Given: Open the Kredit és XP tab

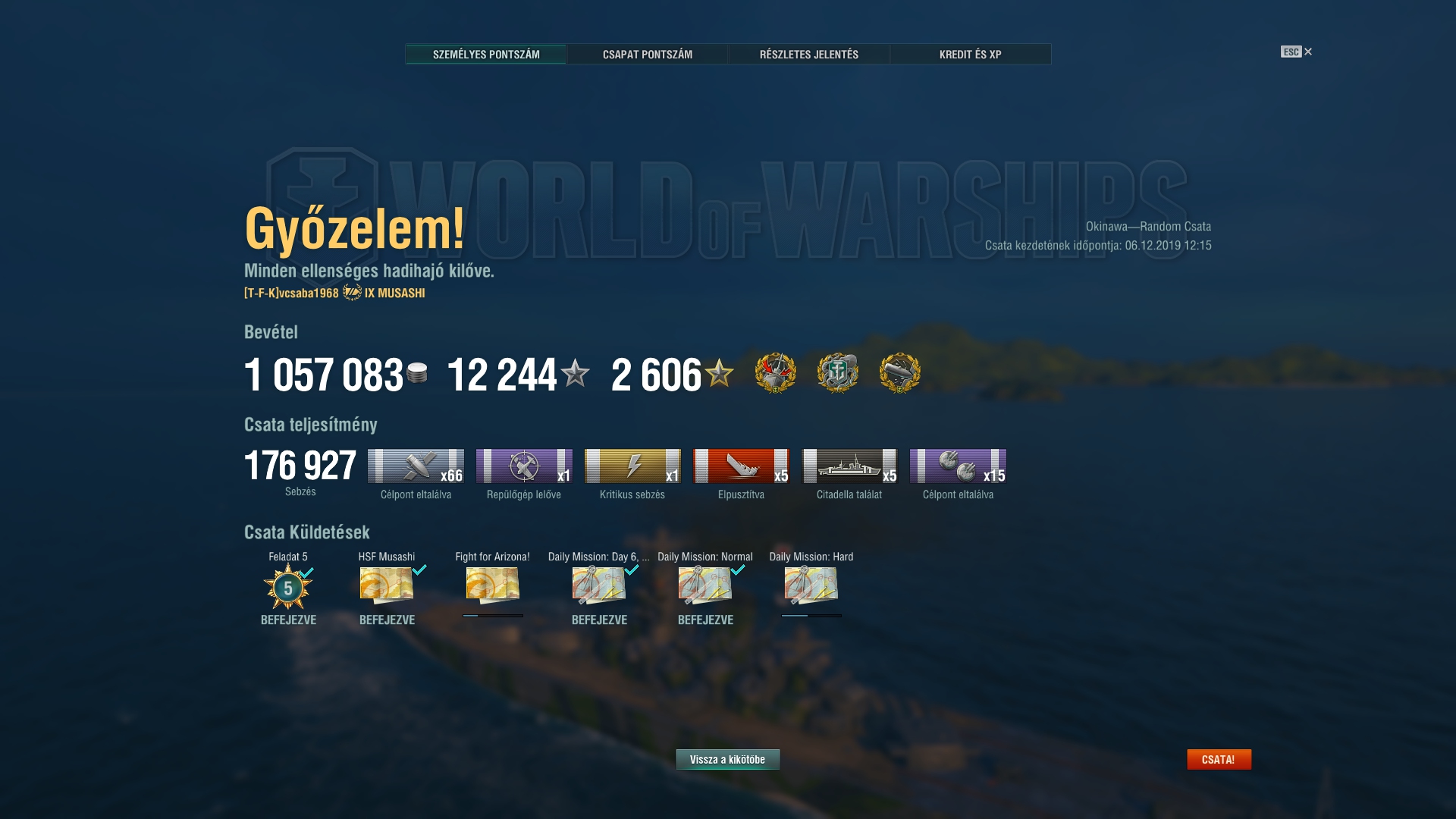Looking at the screenshot, I should (971, 55).
